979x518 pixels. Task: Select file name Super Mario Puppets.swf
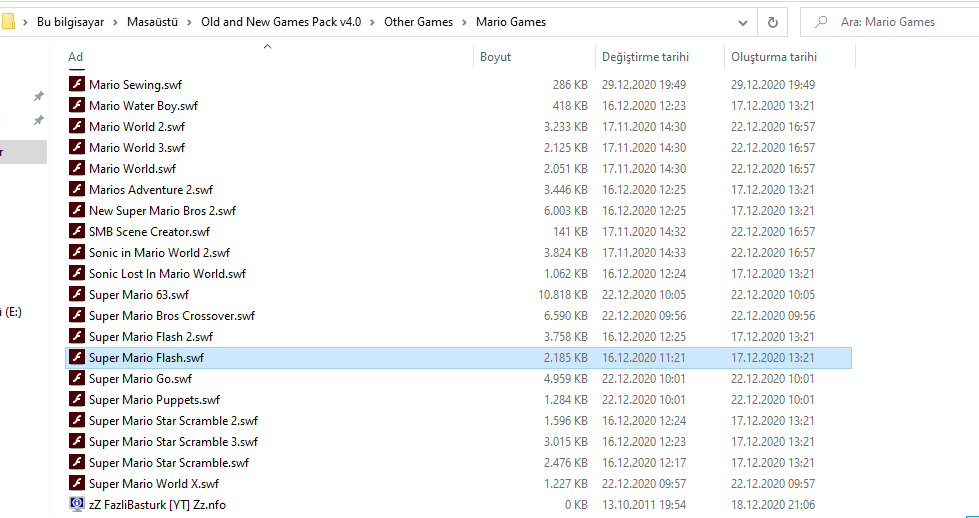[x=154, y=399]
